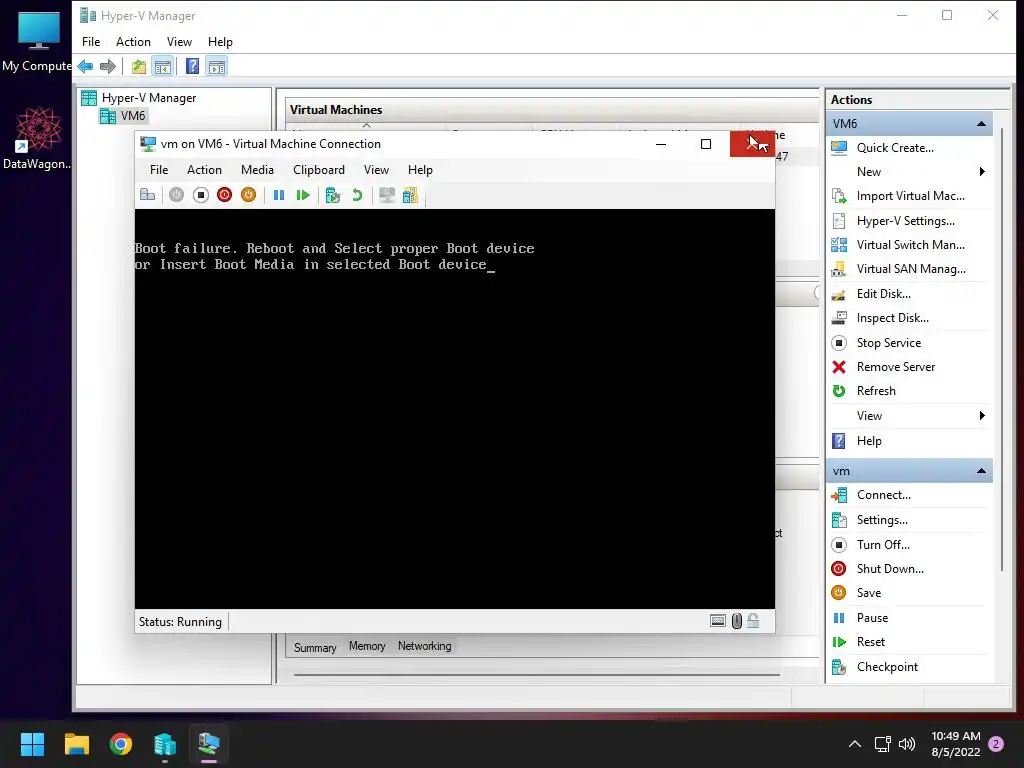The height and width of the screenshot is (768, 1024).
Task: Click Save action under vm
Action: tap(869, 593)
